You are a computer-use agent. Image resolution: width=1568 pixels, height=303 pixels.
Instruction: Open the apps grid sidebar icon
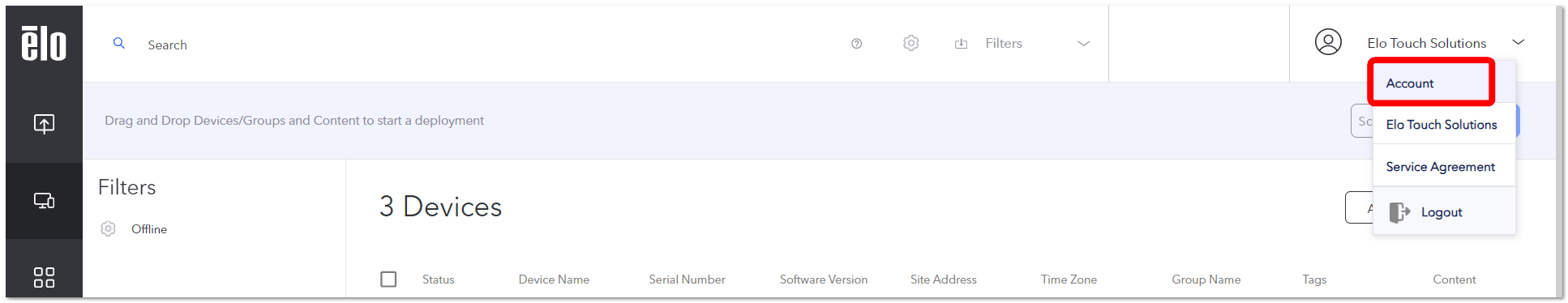pos(44,278)
